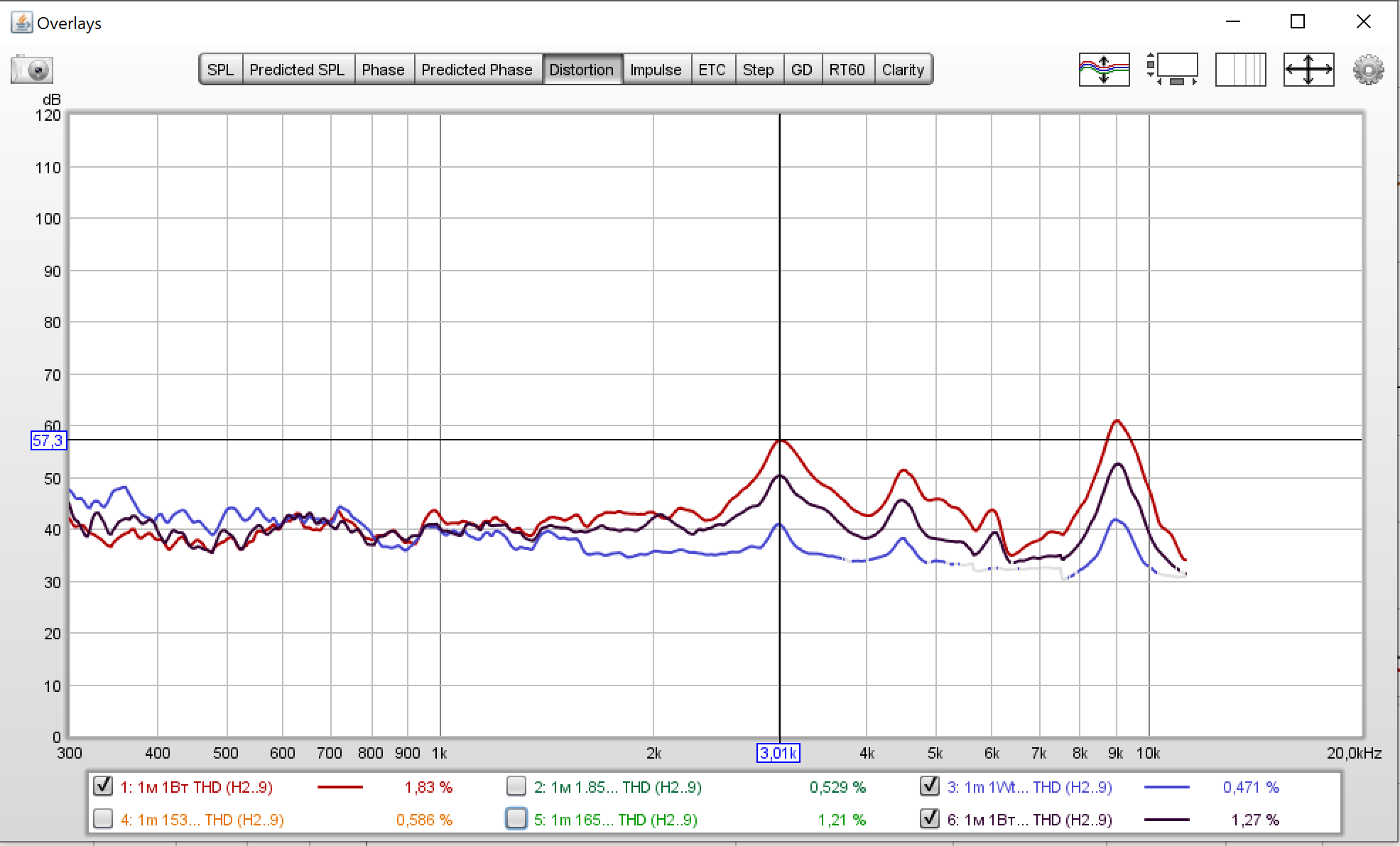Open the gear controls settings icon

[1368, 70]
